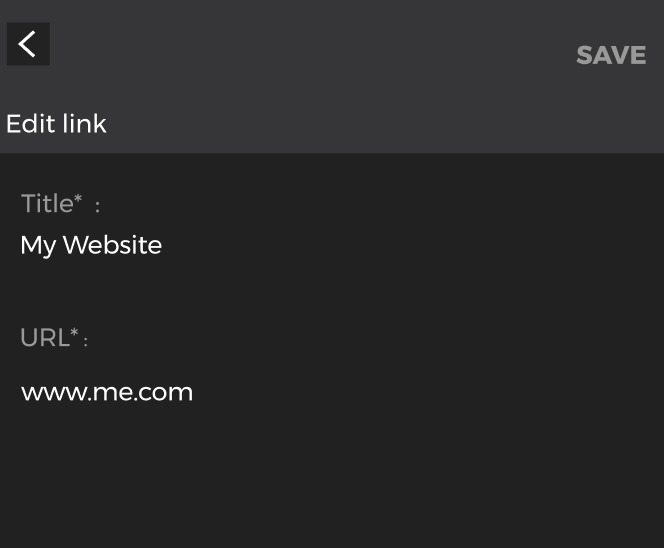
Task: Click the colon after the Title label
Action: 97,207
